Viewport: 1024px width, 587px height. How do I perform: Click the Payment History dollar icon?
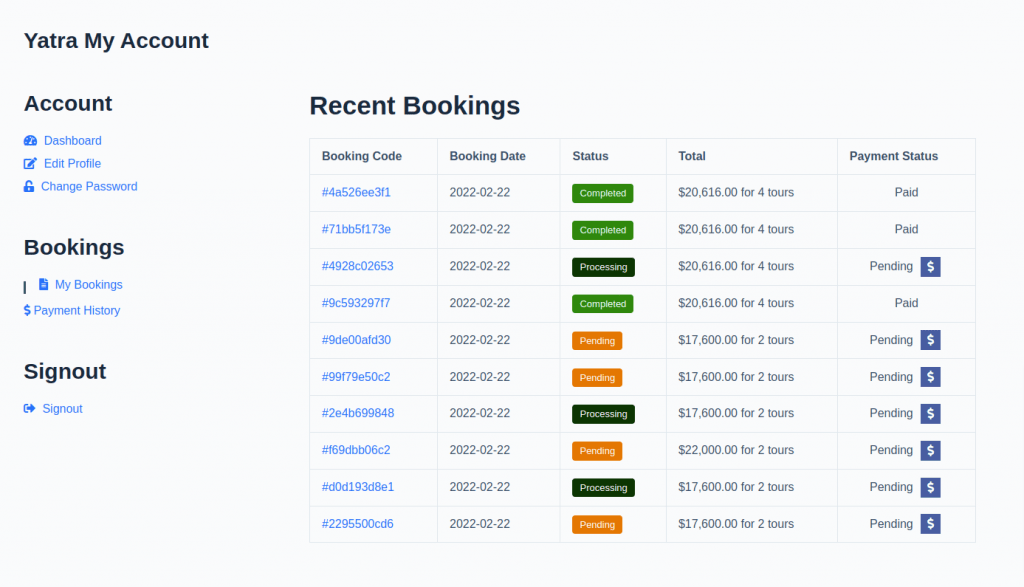28,310
